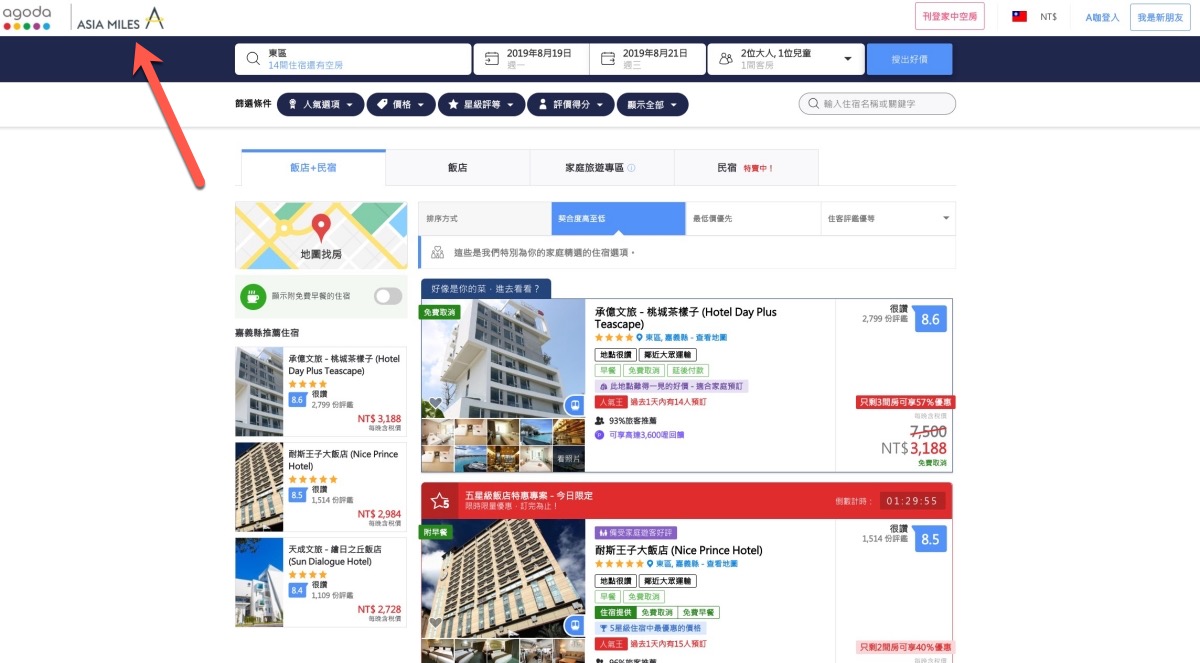Toggle show stays with free breakfast switch
The width and height of the screenshot is (1200, 663).
click(x=388, y=296)
